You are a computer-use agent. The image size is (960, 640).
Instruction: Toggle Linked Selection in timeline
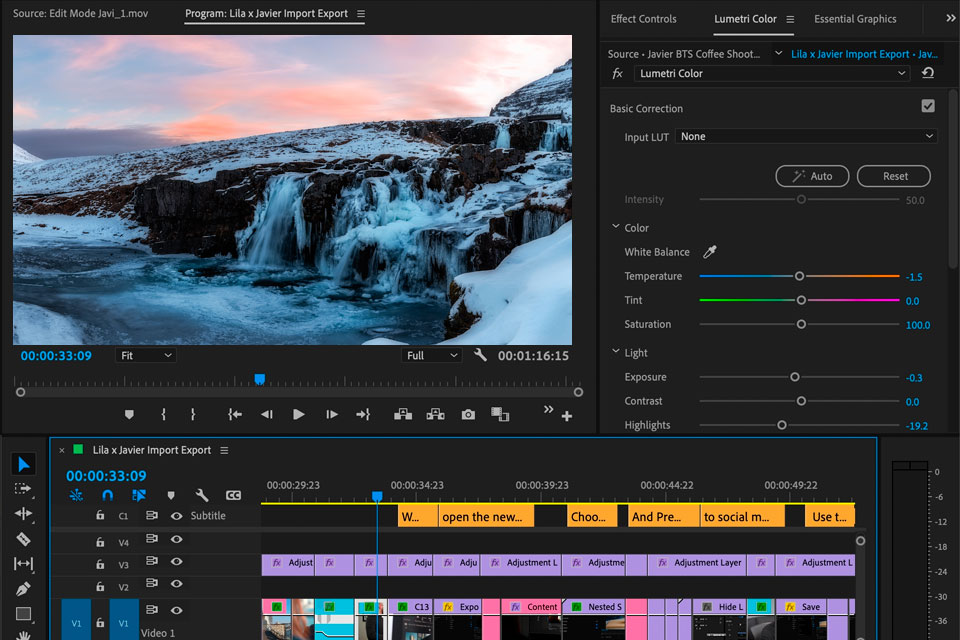point(139,495)
